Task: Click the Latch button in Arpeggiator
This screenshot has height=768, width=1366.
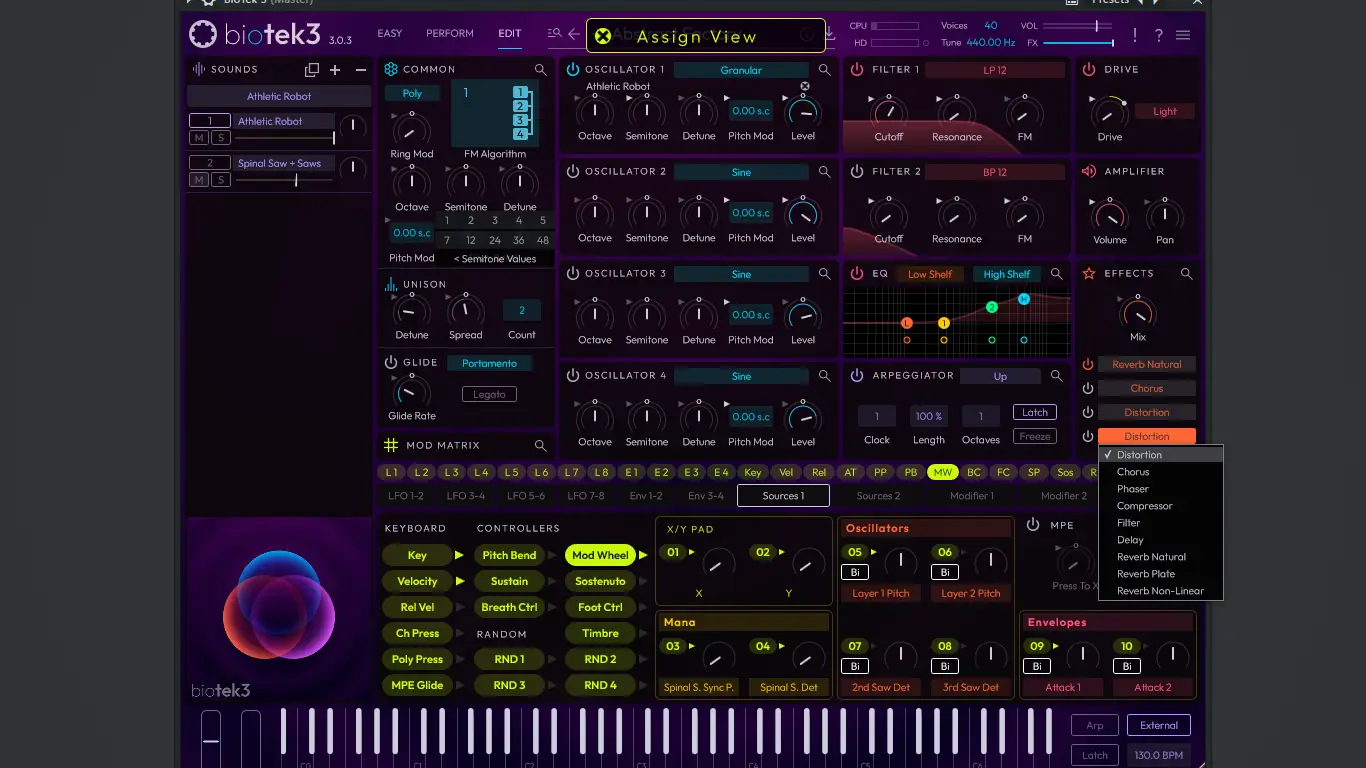Action: [1035, 413]
